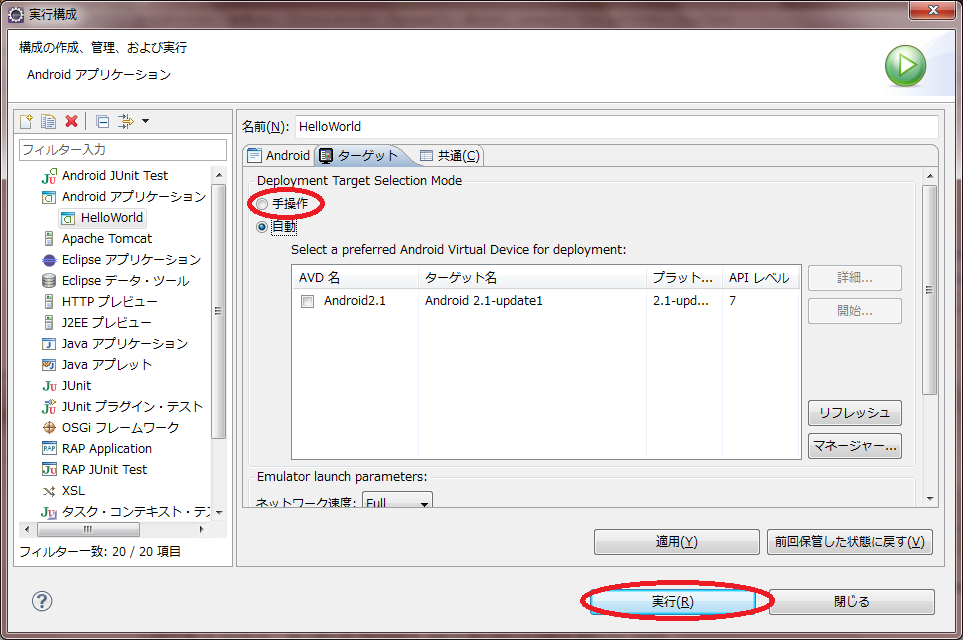Image resolution: width=963 pixels, height=640 pixels.
Task: Click the 実行(R) button
Action: 673,601
